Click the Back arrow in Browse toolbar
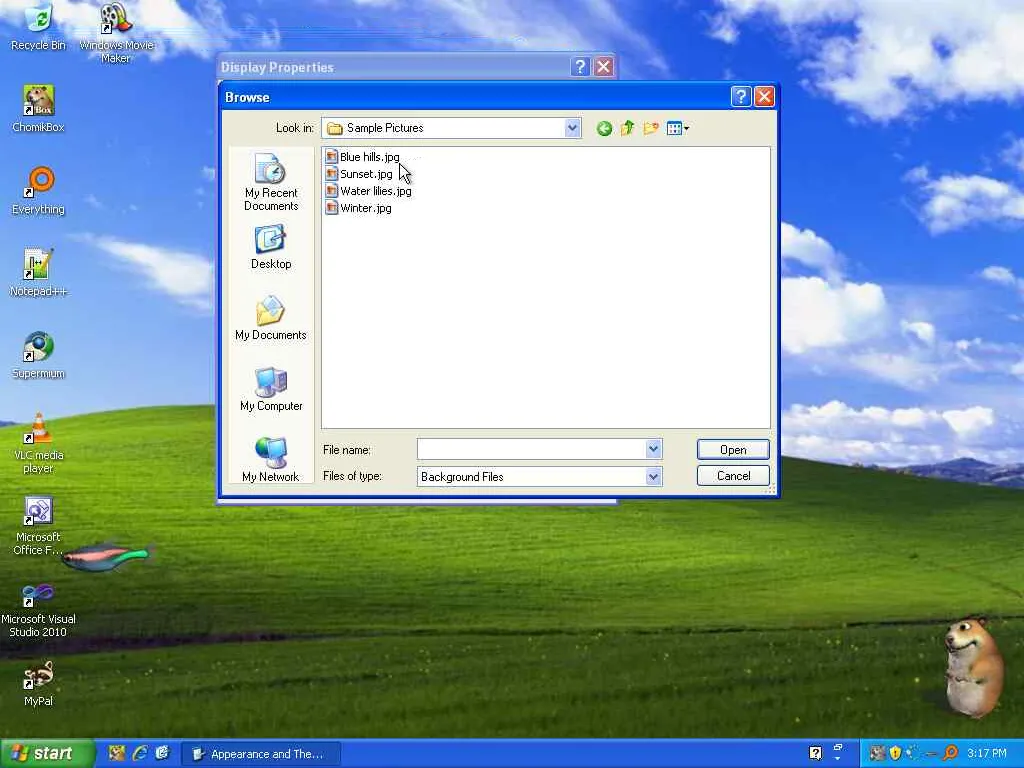The height and width of the screenshot is (768, 1024). 604,129
